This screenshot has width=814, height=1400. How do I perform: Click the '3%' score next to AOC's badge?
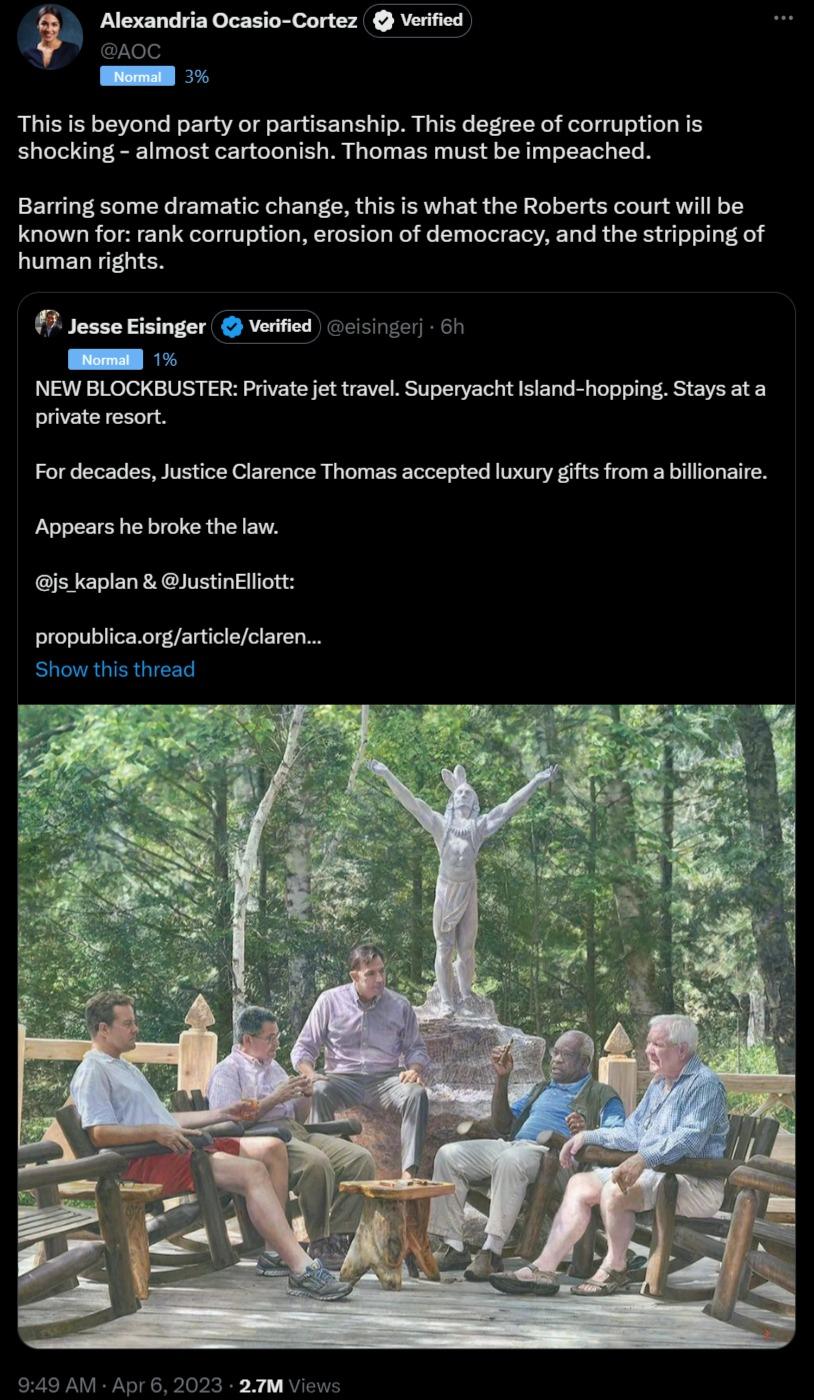click(195, 76)
